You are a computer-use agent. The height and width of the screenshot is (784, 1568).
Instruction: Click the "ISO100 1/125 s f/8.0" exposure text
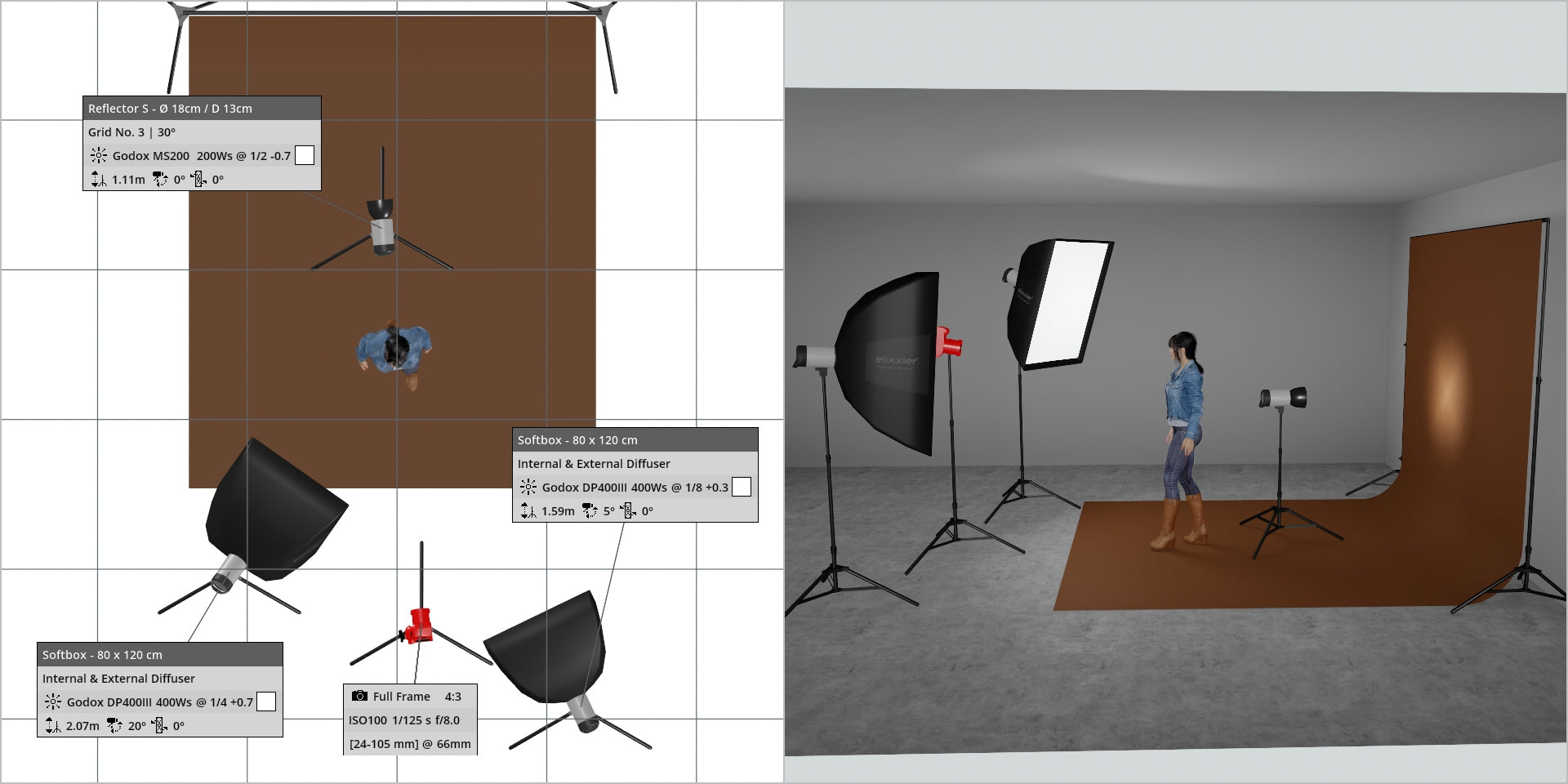click(x=404, y=720)
